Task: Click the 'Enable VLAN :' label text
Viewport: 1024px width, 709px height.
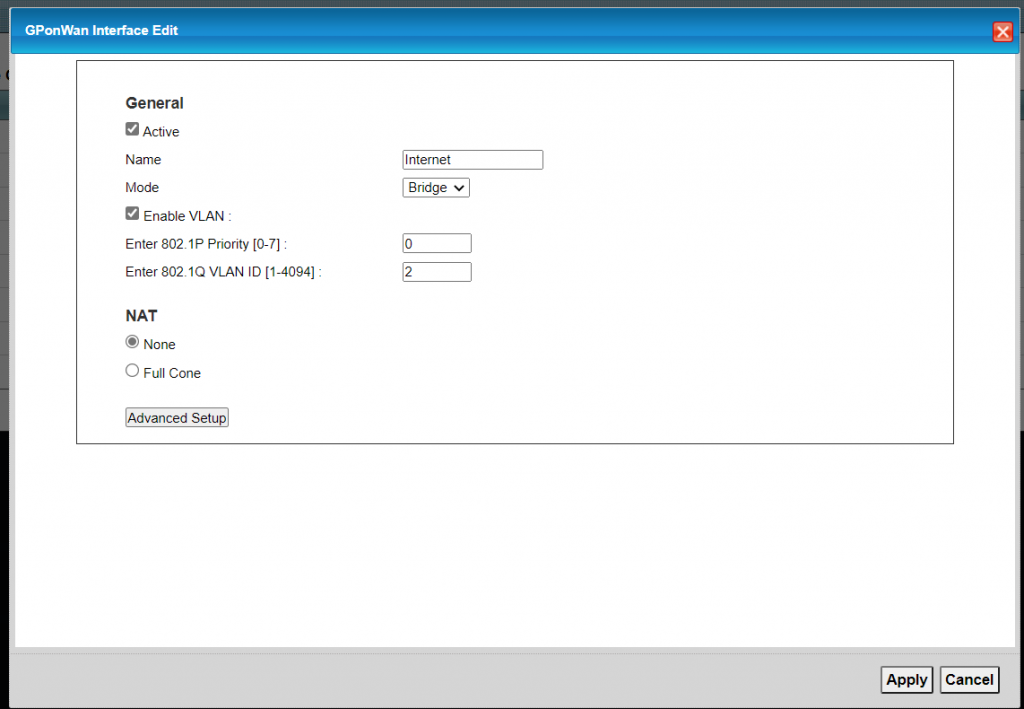Action: tap(187, 216)
